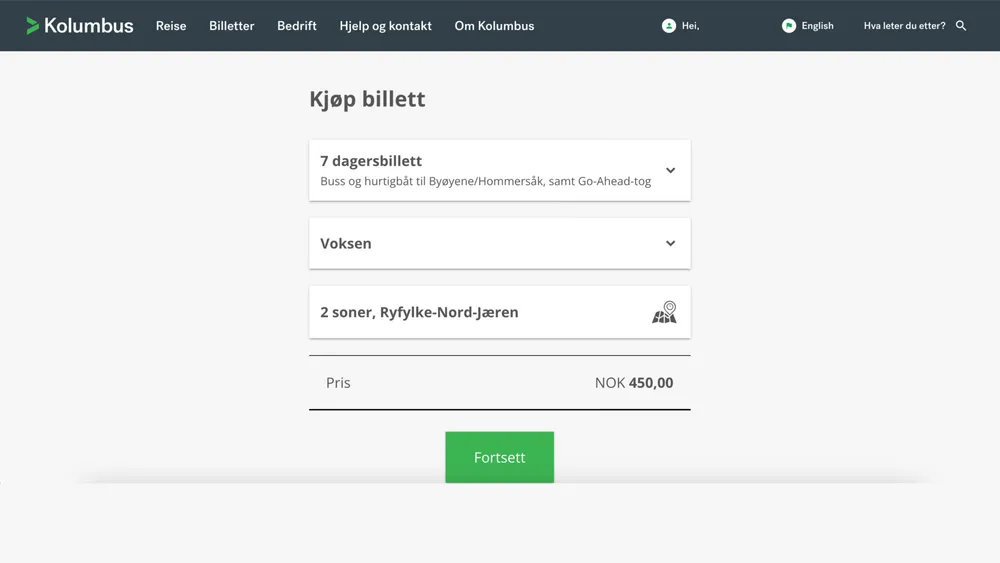Select Om Kolumbus in navigation
Image resolution: width=1000 pixels, height=563 pixels.
[494, 26]
